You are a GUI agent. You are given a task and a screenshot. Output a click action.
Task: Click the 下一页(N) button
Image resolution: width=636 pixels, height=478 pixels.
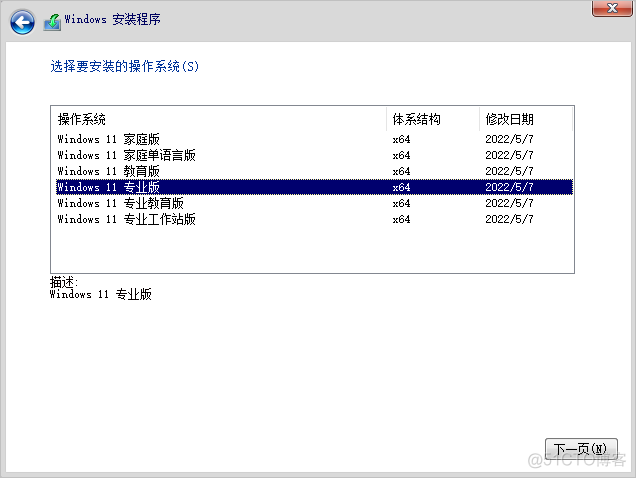click(x=581, y=449)
